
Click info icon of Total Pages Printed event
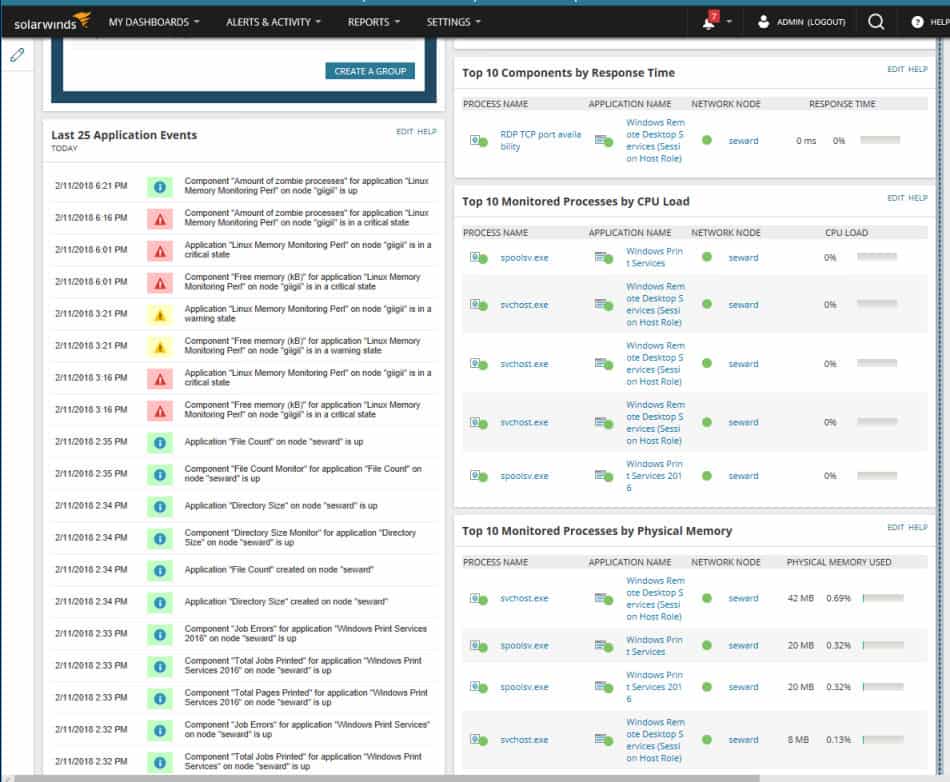160,698
